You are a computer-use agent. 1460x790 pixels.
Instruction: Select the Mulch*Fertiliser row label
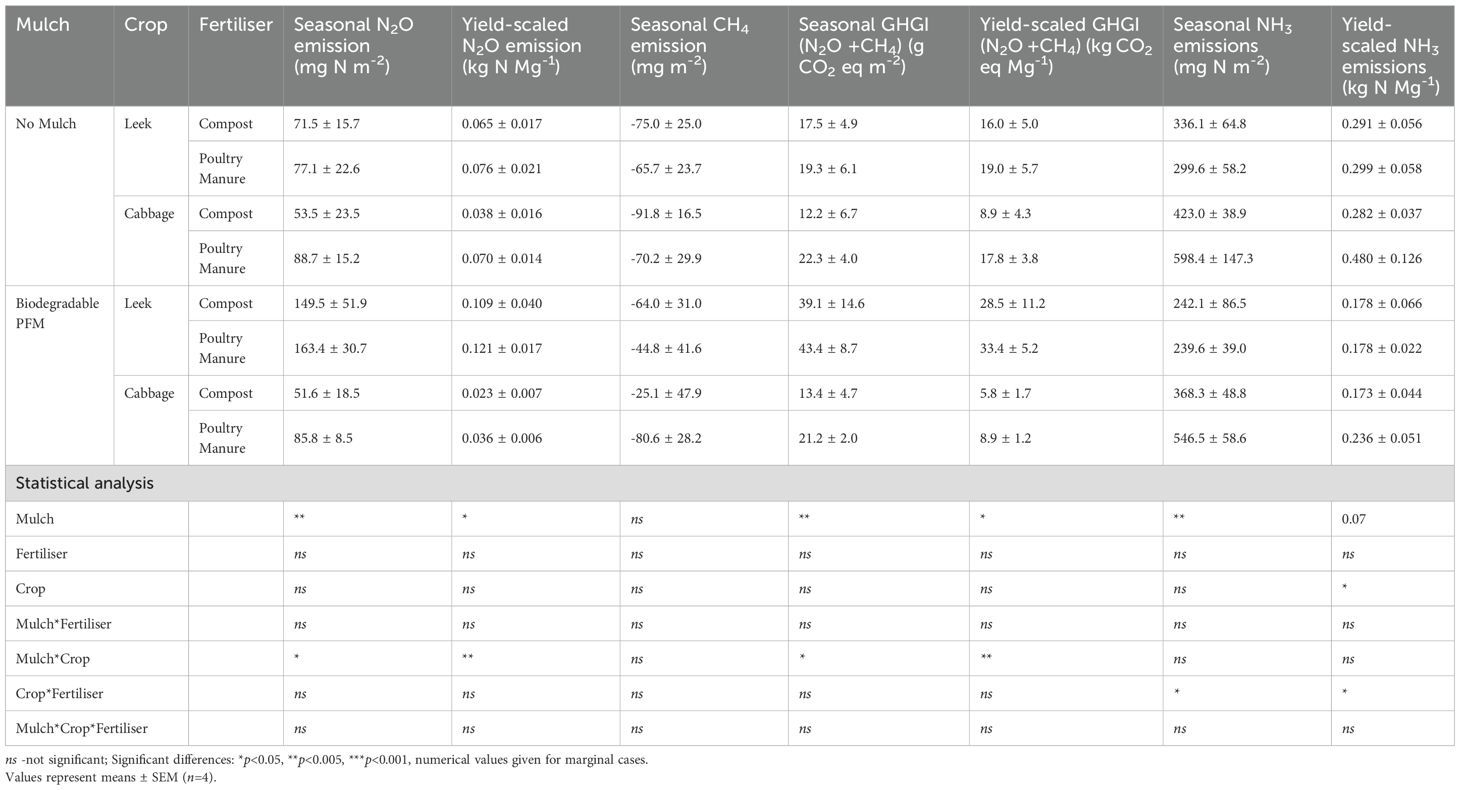click(x=64, y=624)
